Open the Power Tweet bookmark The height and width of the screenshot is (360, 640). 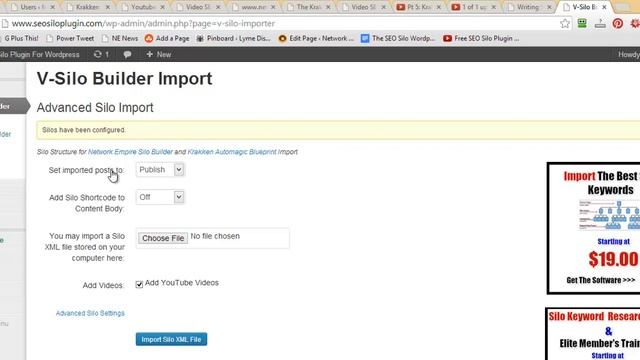(x=70, y=38)
